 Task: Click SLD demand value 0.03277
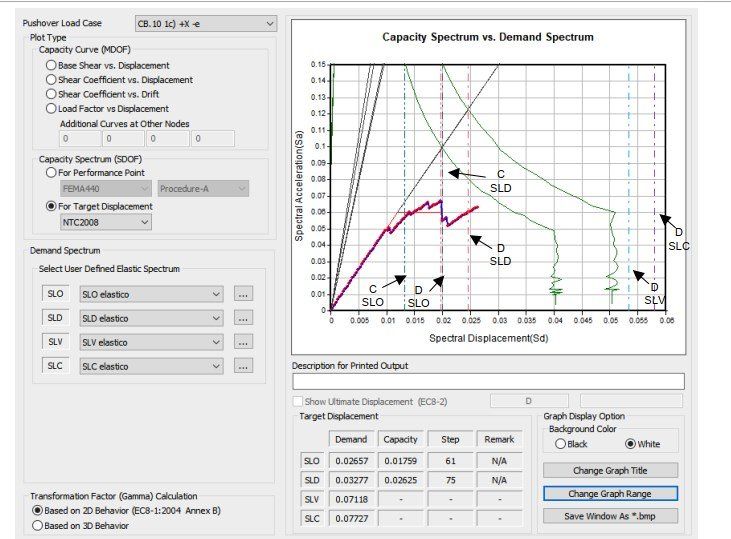point(352,480)
